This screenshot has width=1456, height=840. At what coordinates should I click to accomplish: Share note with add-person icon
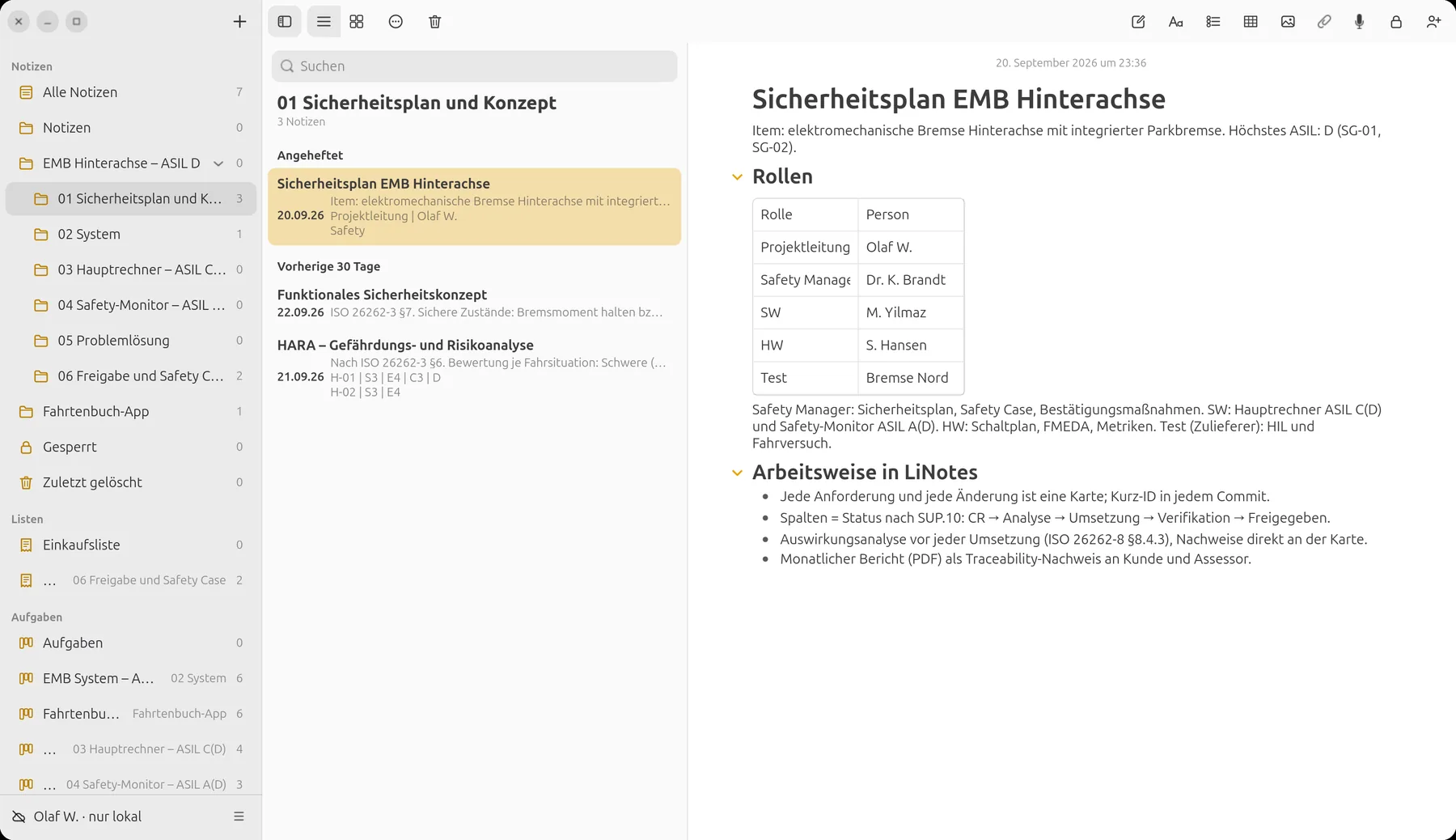(x=1433, y=22)
